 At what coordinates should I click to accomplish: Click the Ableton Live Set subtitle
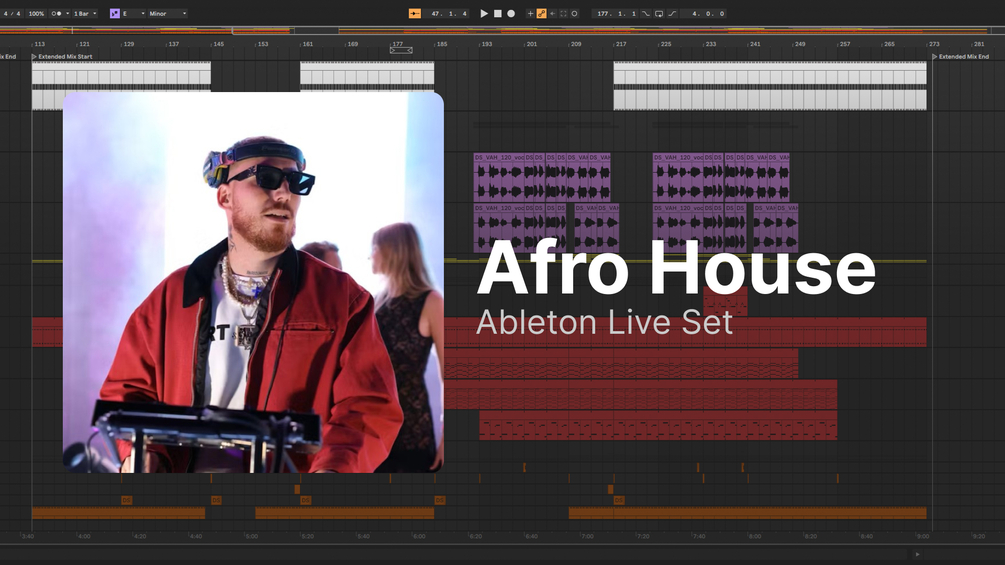pos(604,322)
